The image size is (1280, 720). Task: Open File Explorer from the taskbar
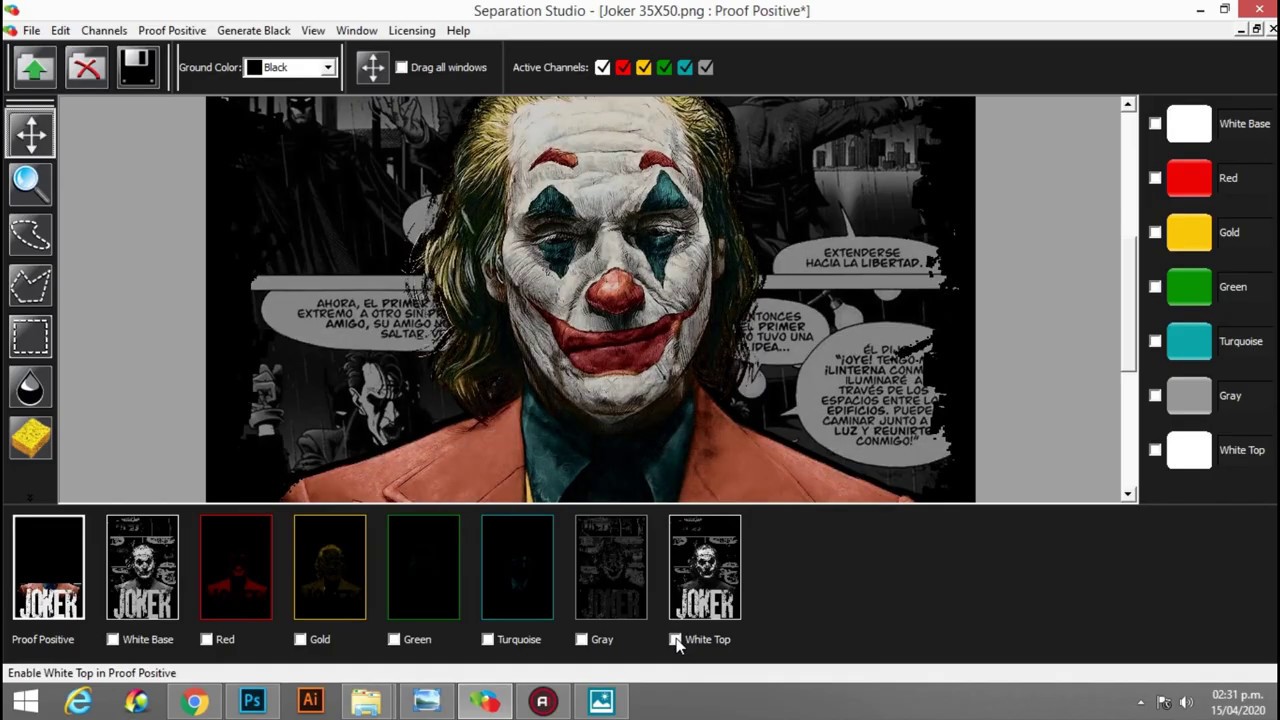pos(366,701)
